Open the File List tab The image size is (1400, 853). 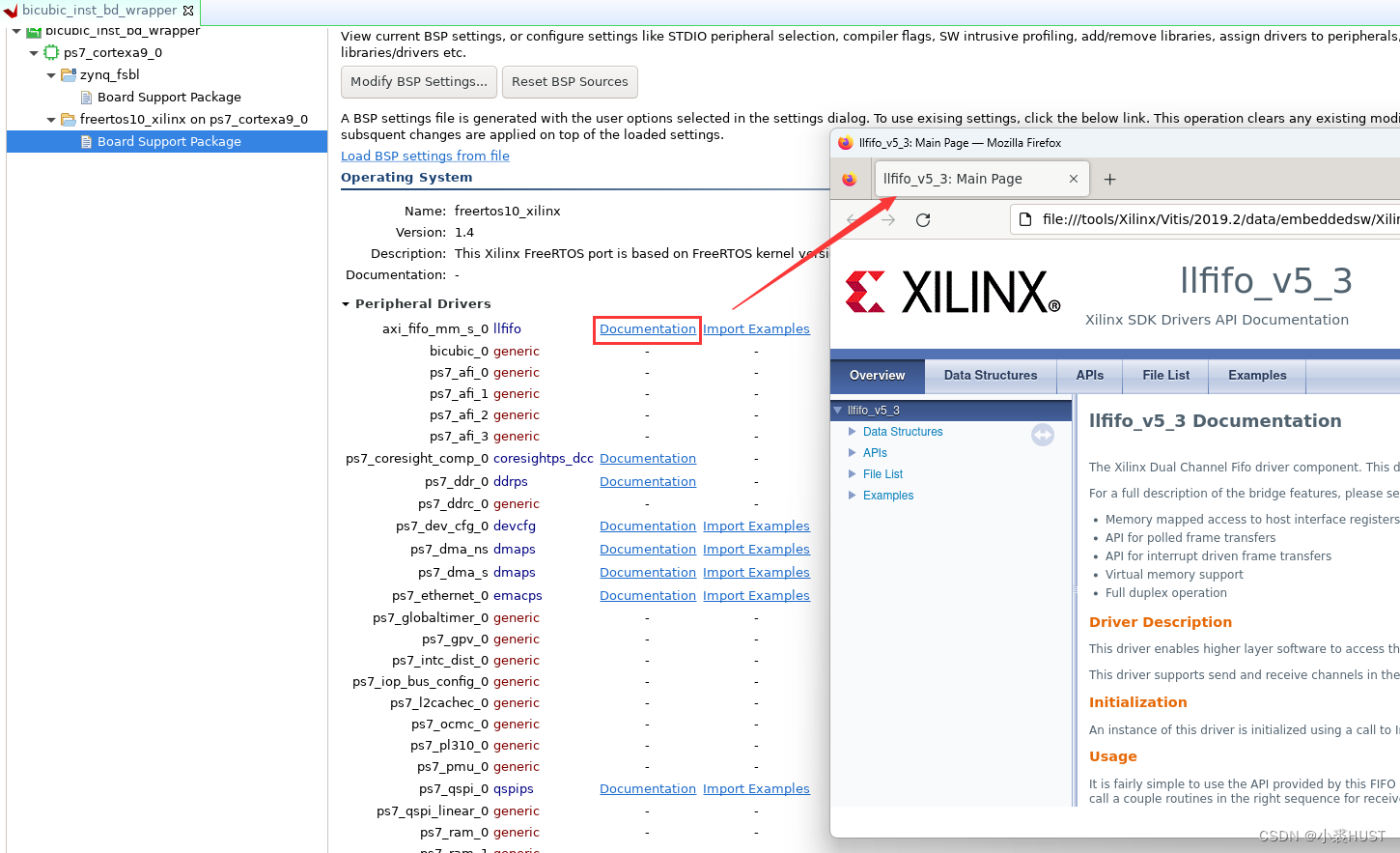tap(1165, 376)
